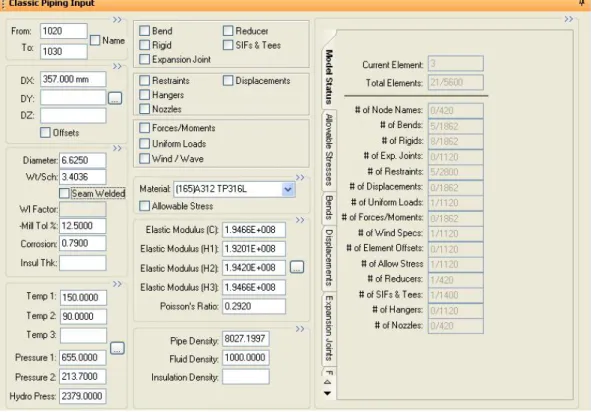Image resolution: width=591 pixels, height=412 pixels.
Task: Enable the Hangers checkbox
Action: (144, 95)
